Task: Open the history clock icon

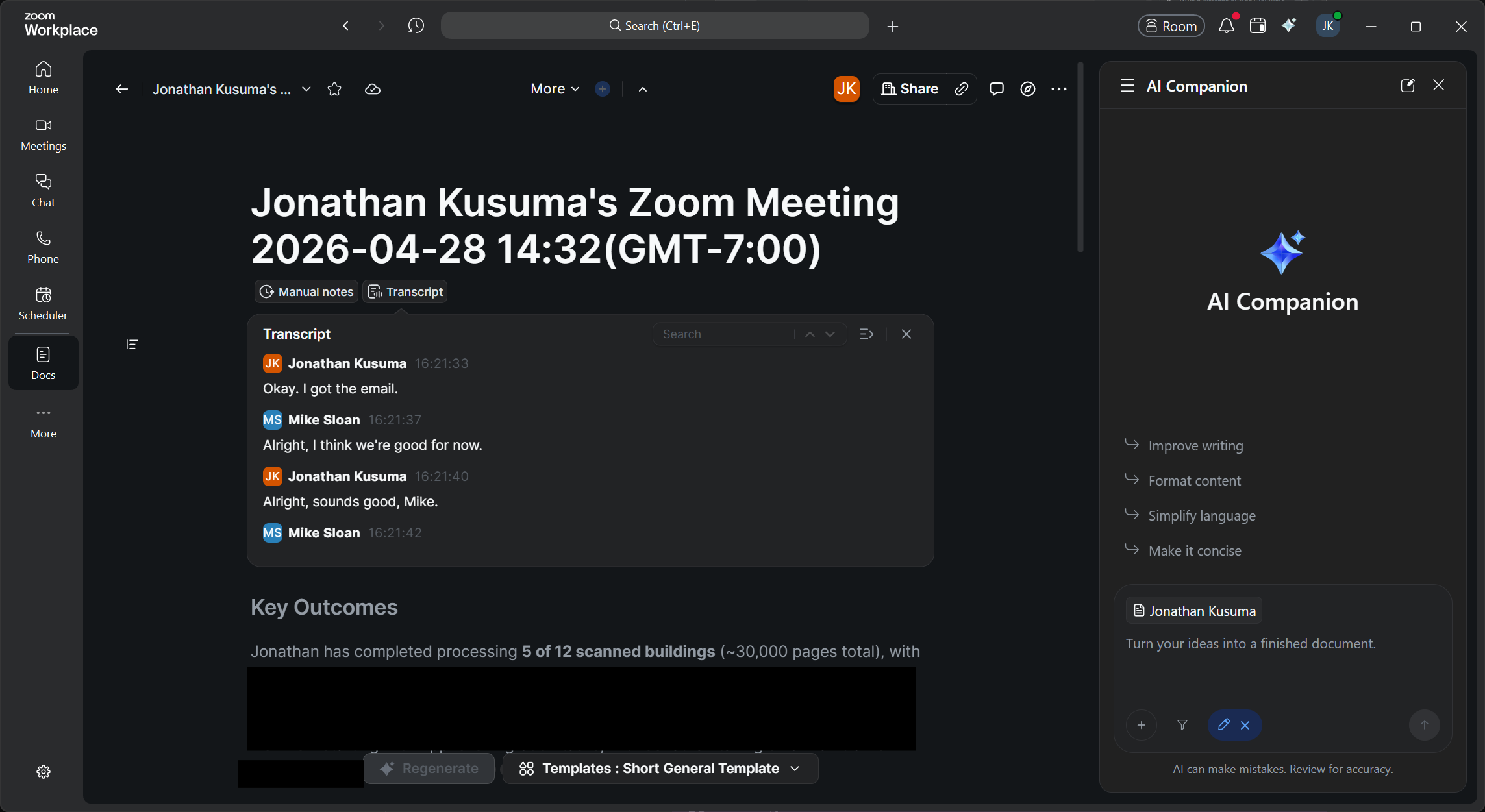Action: (416, 26)
